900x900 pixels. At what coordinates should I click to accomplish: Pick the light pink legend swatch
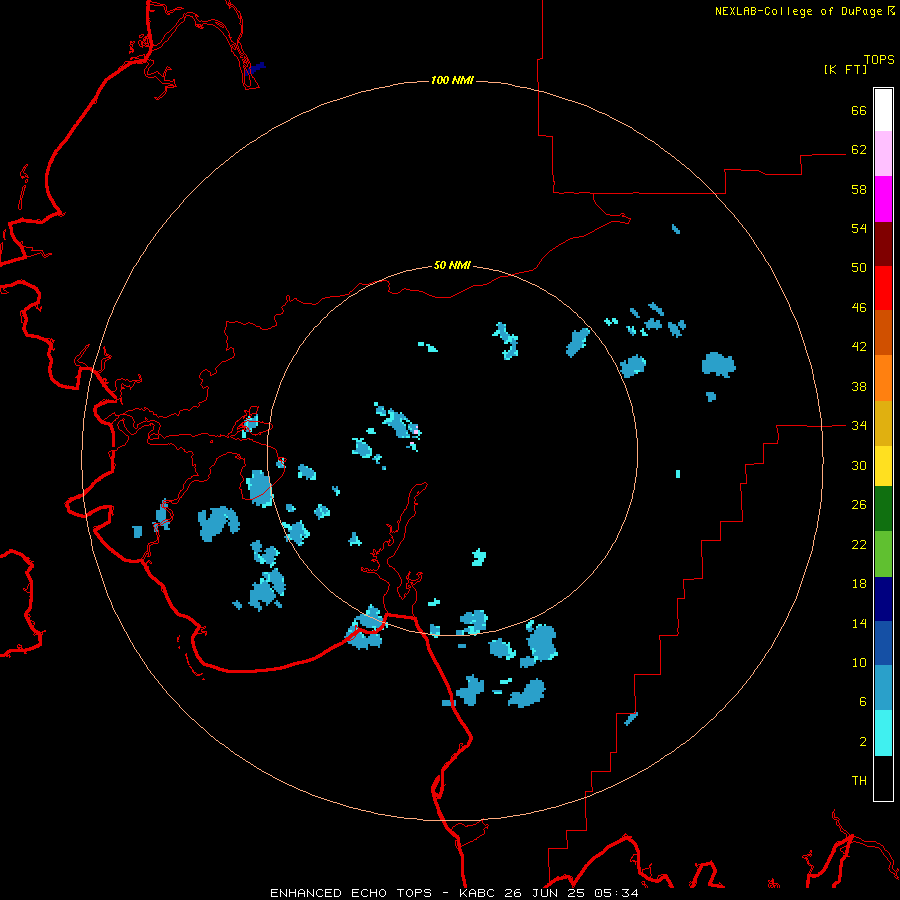pyautogui.click(x=883, y=153)
